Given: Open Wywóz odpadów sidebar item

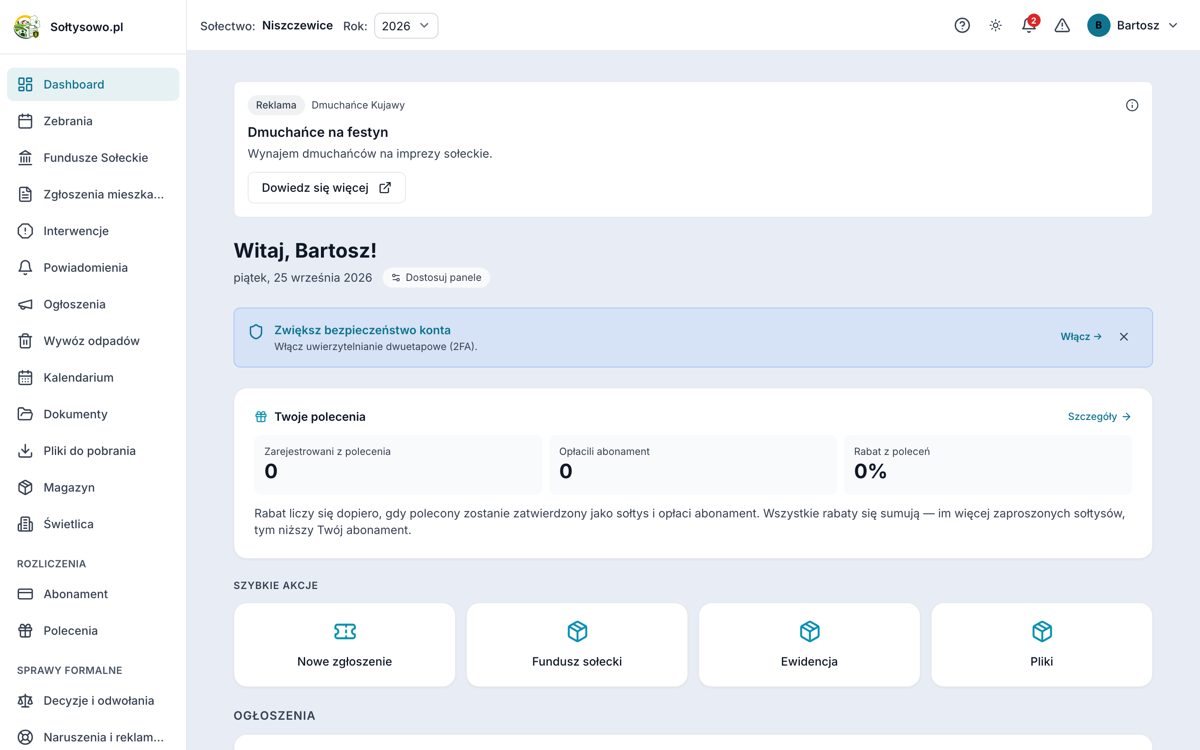Looking at the screenshot, I should point(93,341).
